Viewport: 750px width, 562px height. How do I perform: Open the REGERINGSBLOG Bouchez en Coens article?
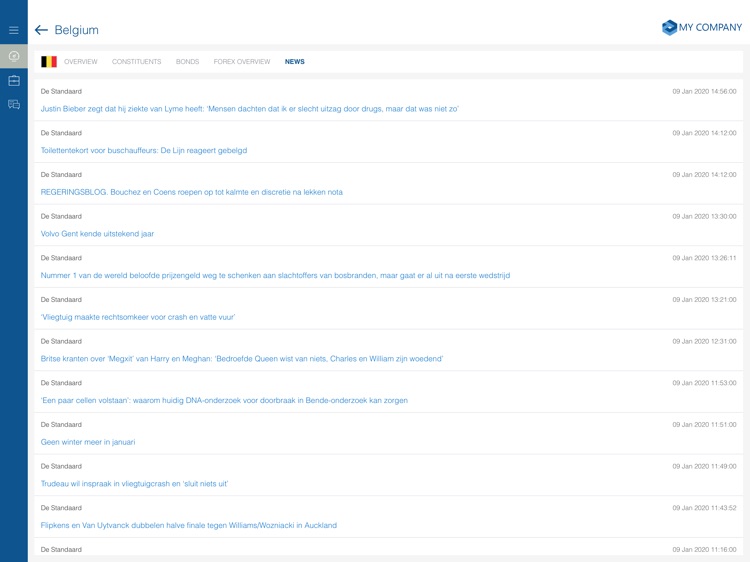click(191, 192)
